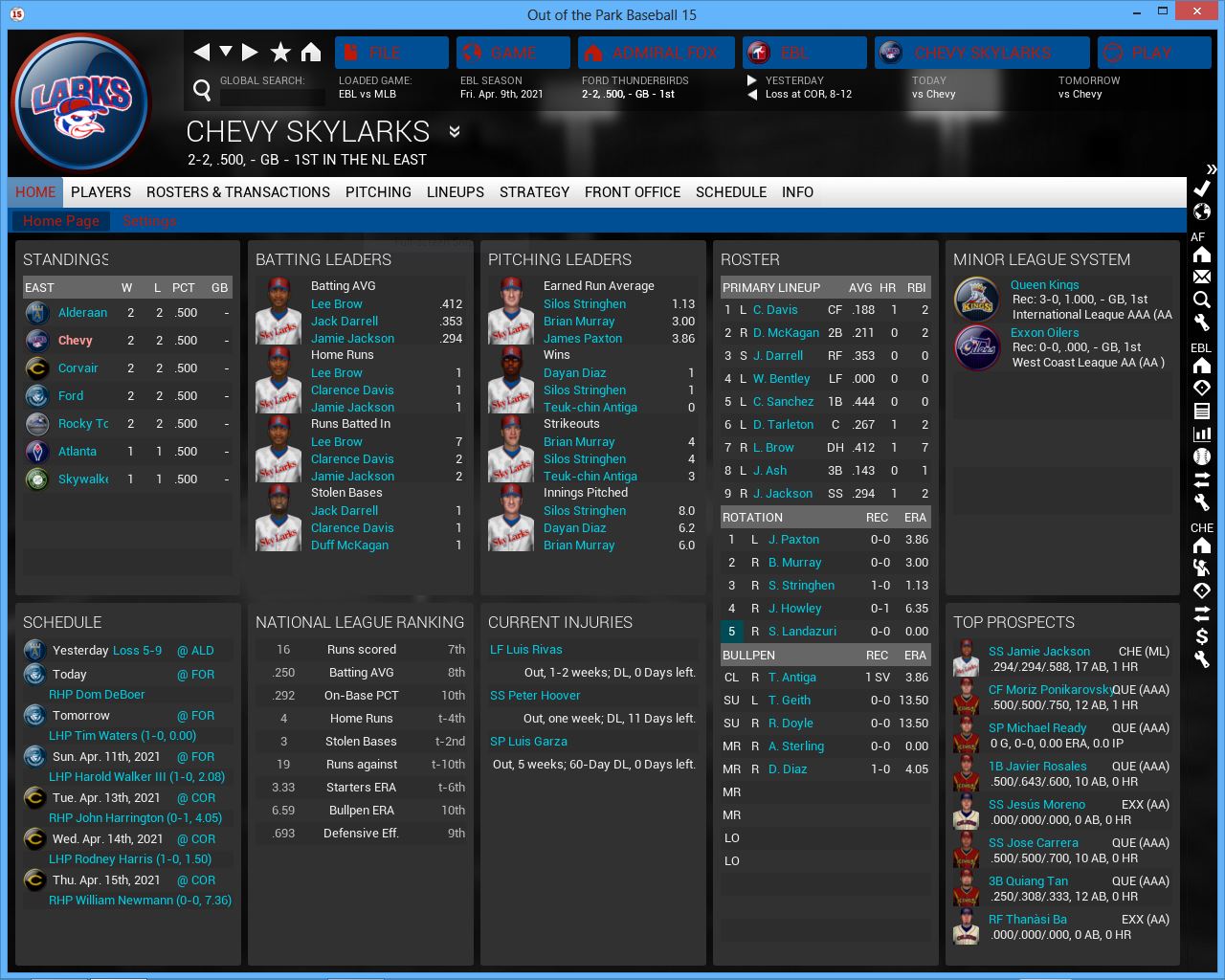Click the bookmarks star icon
The height and width of the screenshot is (980, 1225).
click(280, 53)
